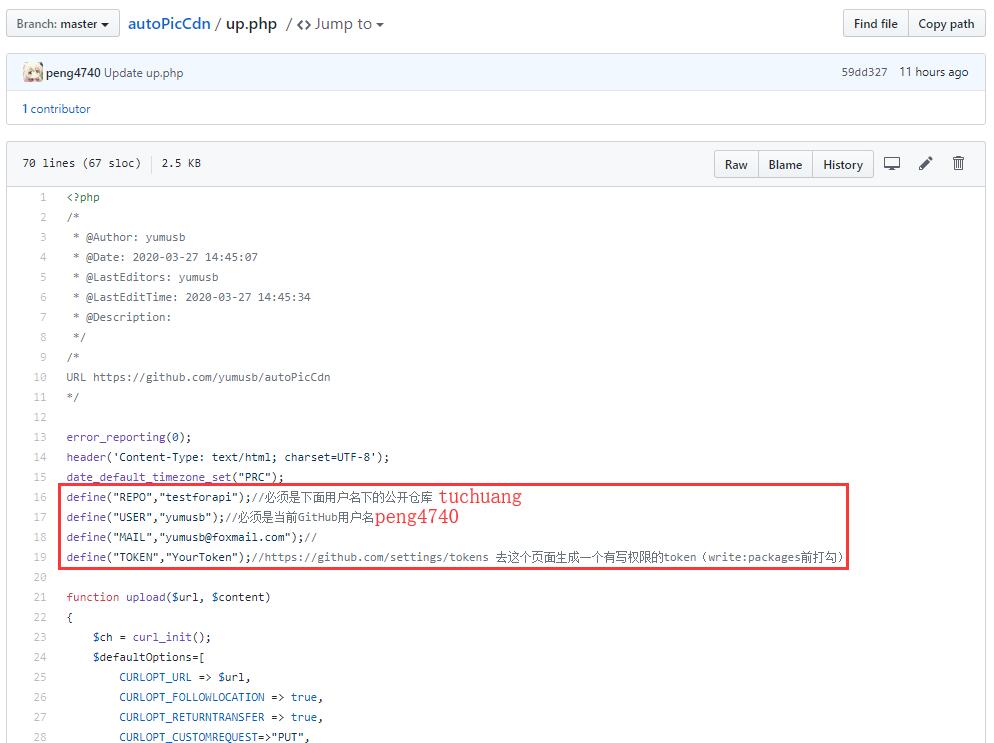The width and height of the screenshot is (994, 743).
Task: Click the 70 lines (67 sloc) text
Action: 81,163
